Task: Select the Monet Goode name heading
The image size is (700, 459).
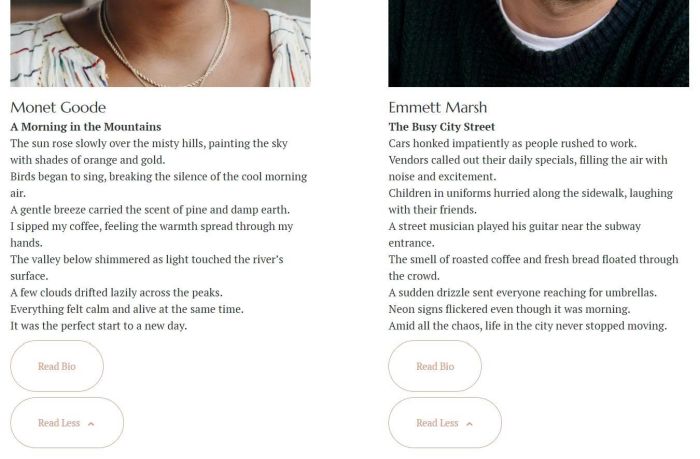Action: point(58,107)
